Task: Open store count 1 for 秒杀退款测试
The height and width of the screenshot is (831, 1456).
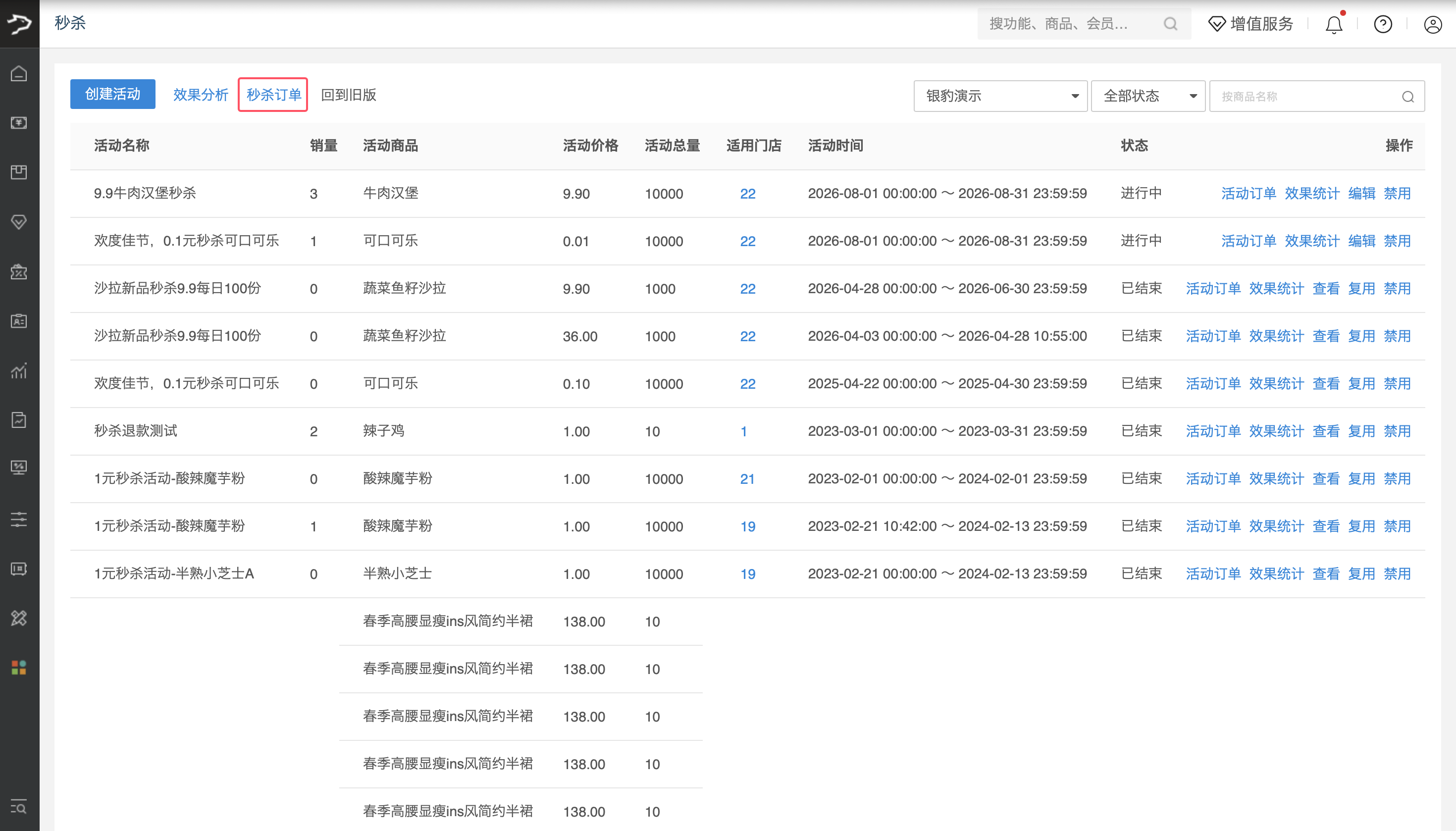Action: point(744,431)
